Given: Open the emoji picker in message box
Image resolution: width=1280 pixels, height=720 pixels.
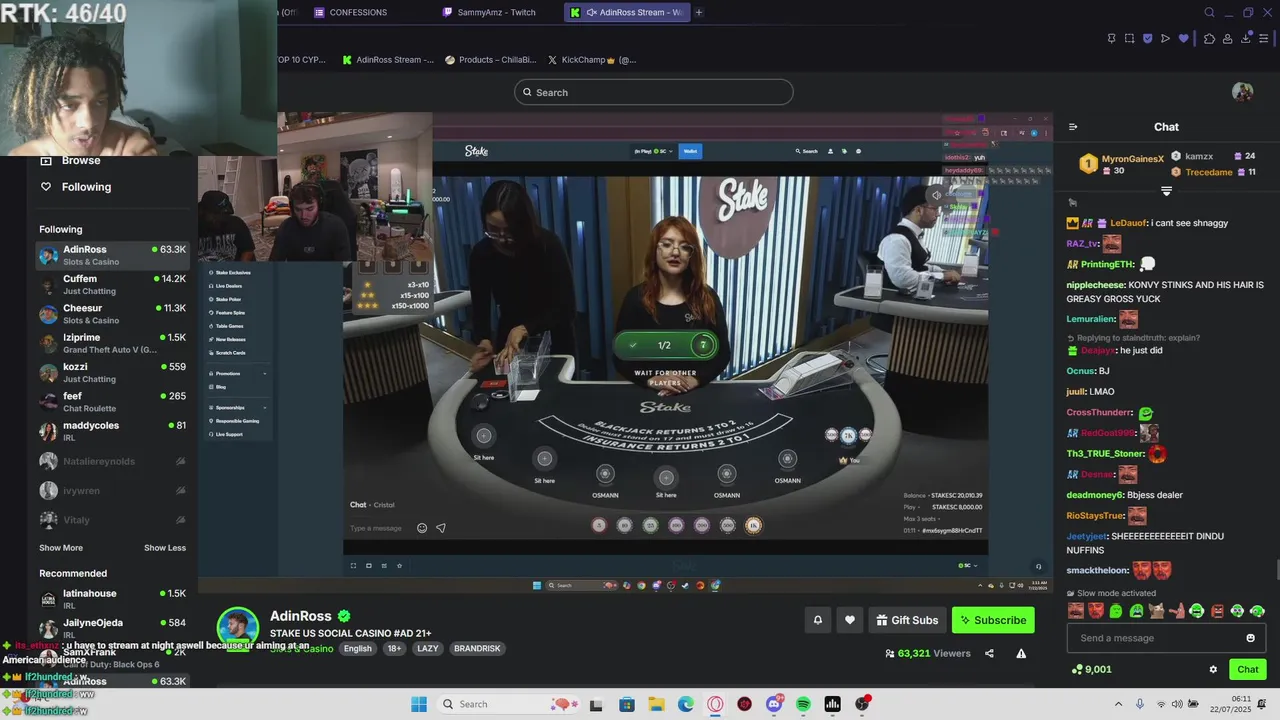Looking at the screenshot, I should click(1250, 638).
